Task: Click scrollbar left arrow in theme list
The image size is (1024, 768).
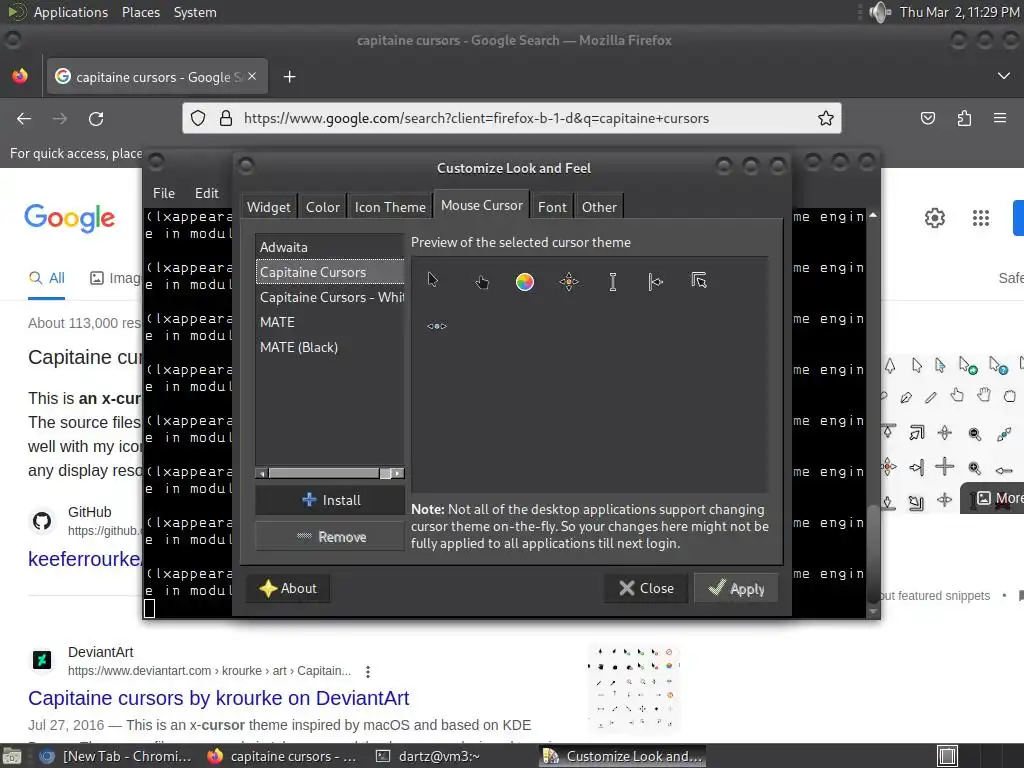Action: (x=262, y=473)
